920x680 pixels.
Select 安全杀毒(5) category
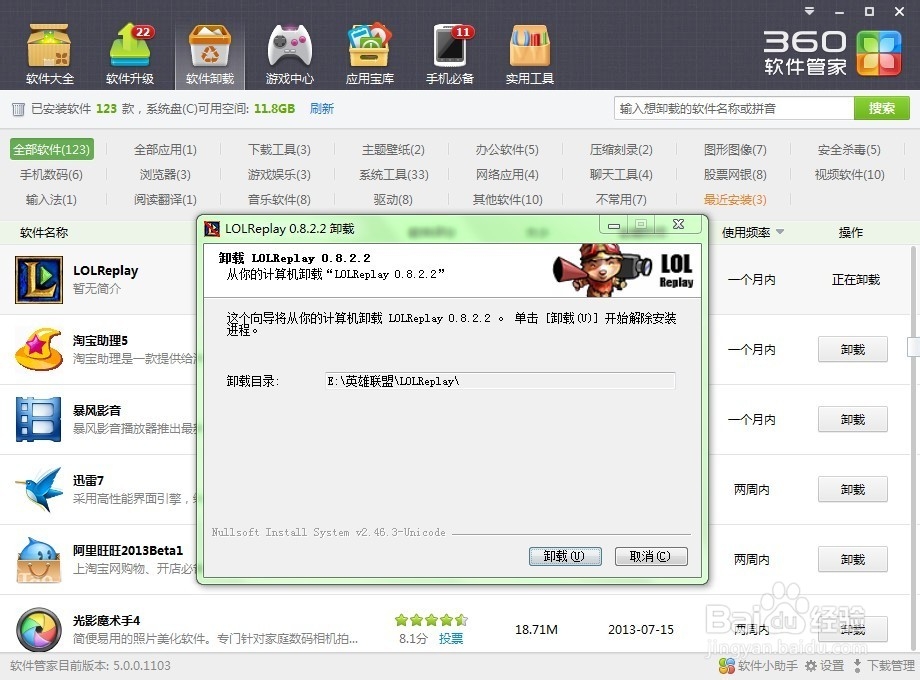pyautogui.click(x=849, y=150)
